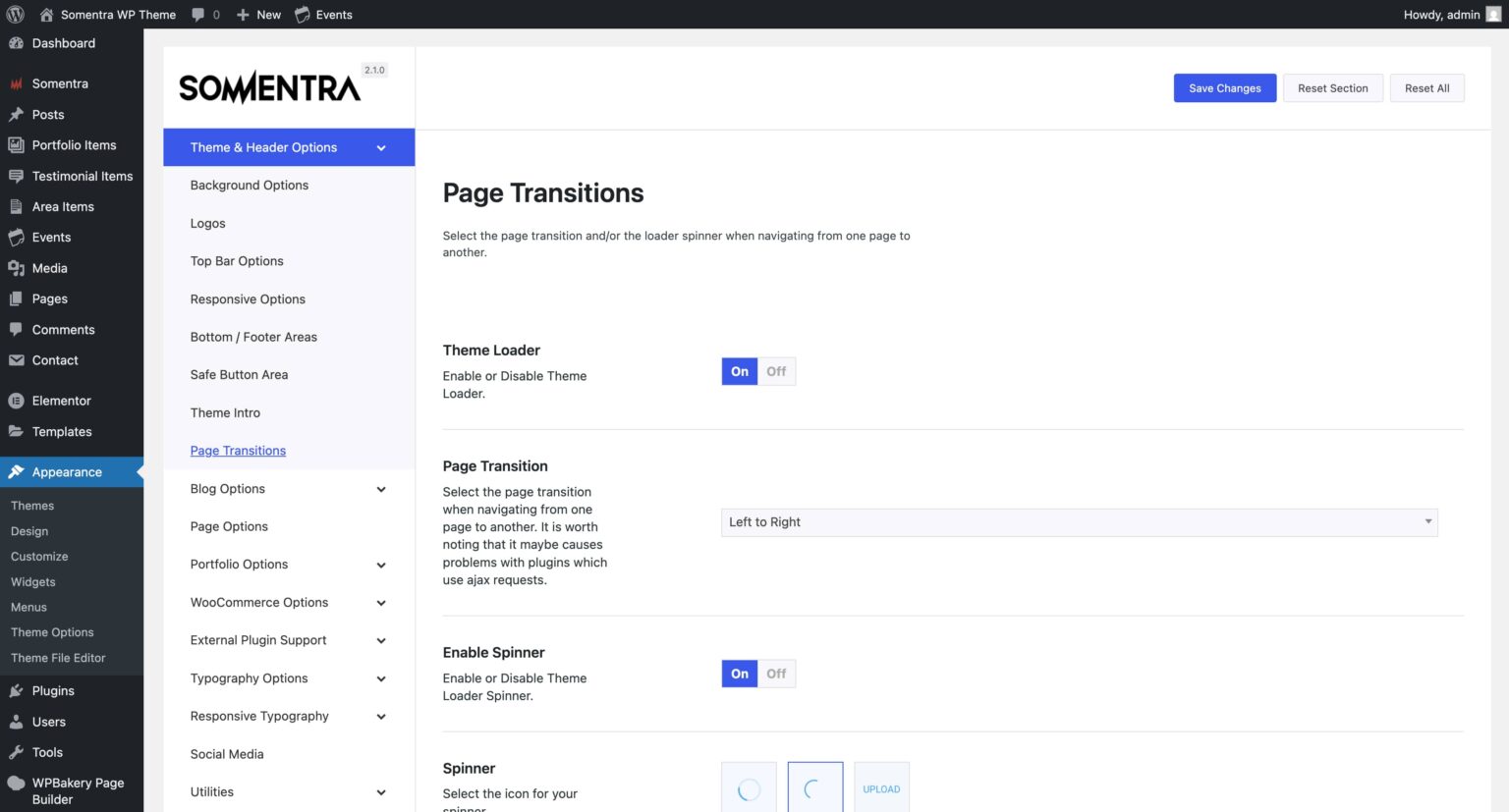Screen dimensions: 1509x812
Task: Open the Elementor panel
Action: click(x=63, y=400)
